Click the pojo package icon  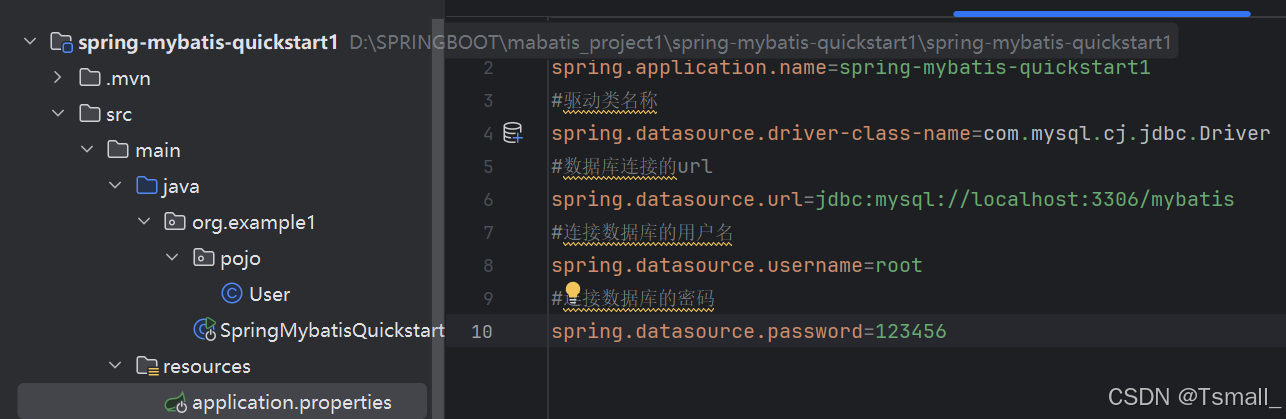click(203, 258)
